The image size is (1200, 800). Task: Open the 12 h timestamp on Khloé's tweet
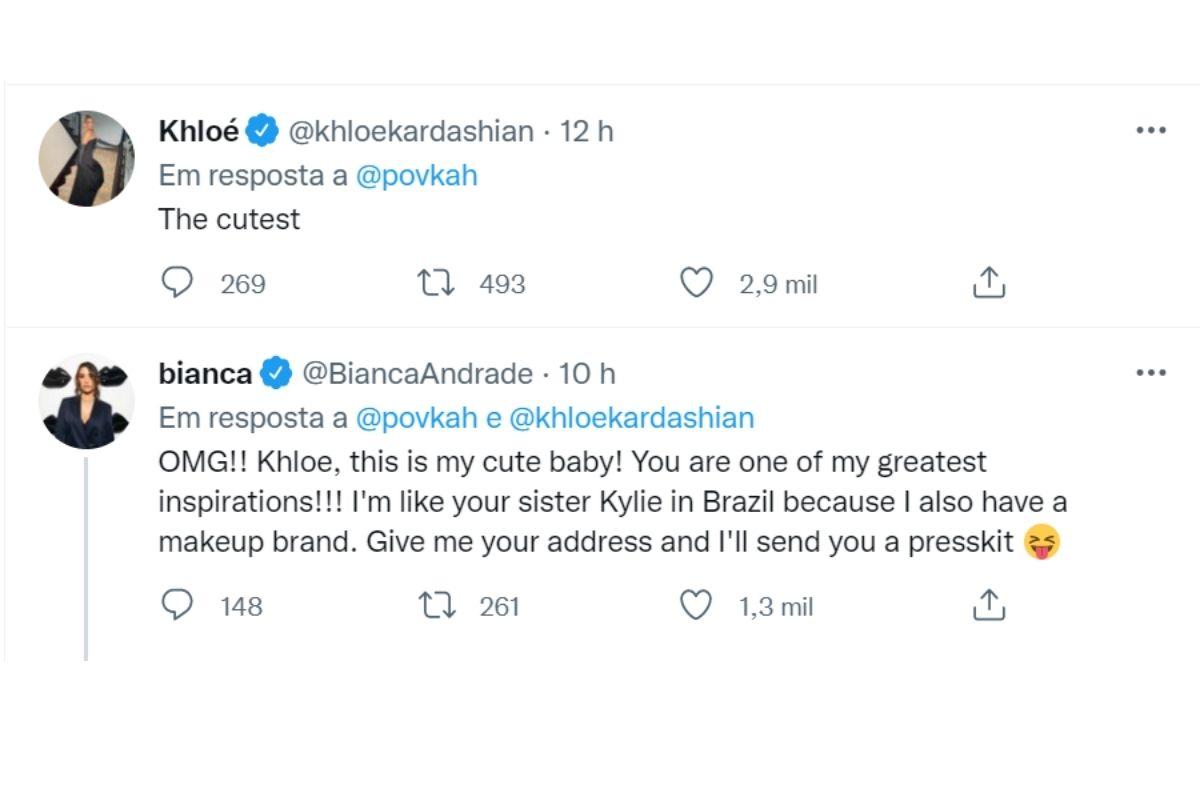[x=586, y=131]
